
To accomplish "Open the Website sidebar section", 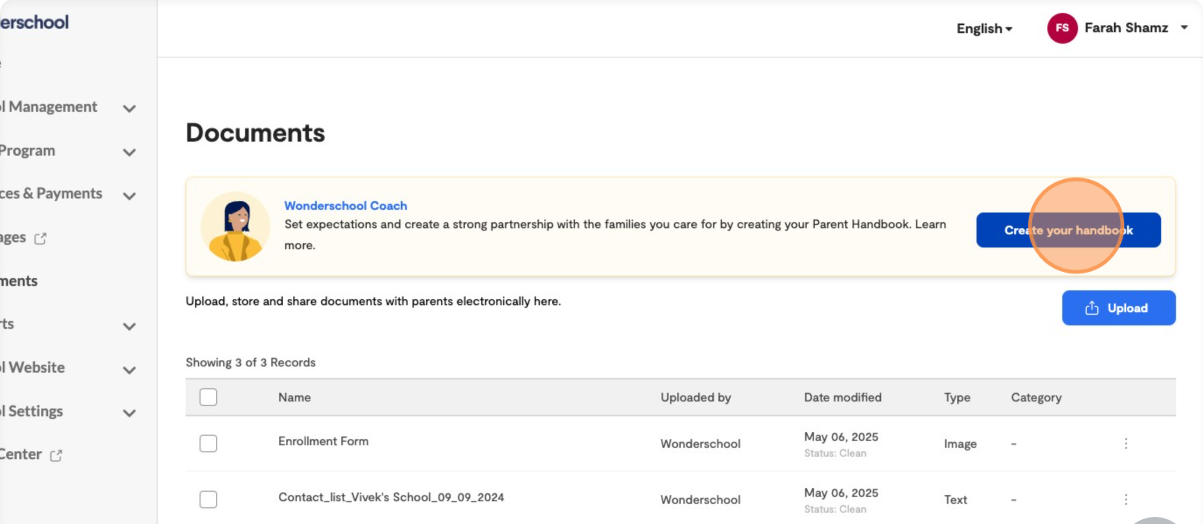I will pos(33,367).
